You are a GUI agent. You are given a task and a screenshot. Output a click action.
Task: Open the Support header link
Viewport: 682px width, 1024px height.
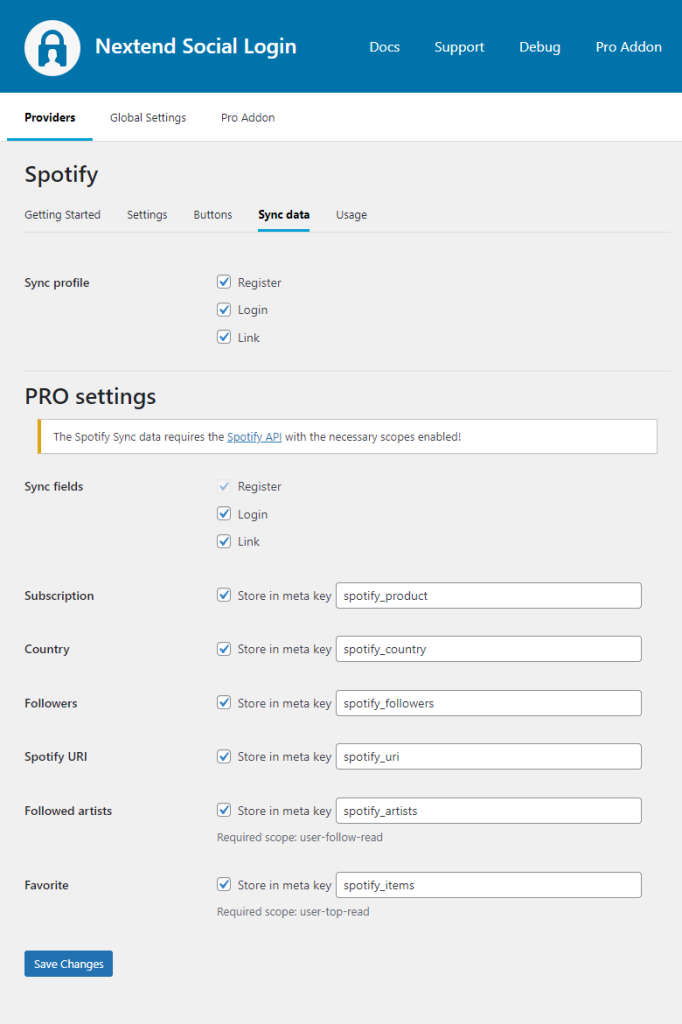(459, 47)
